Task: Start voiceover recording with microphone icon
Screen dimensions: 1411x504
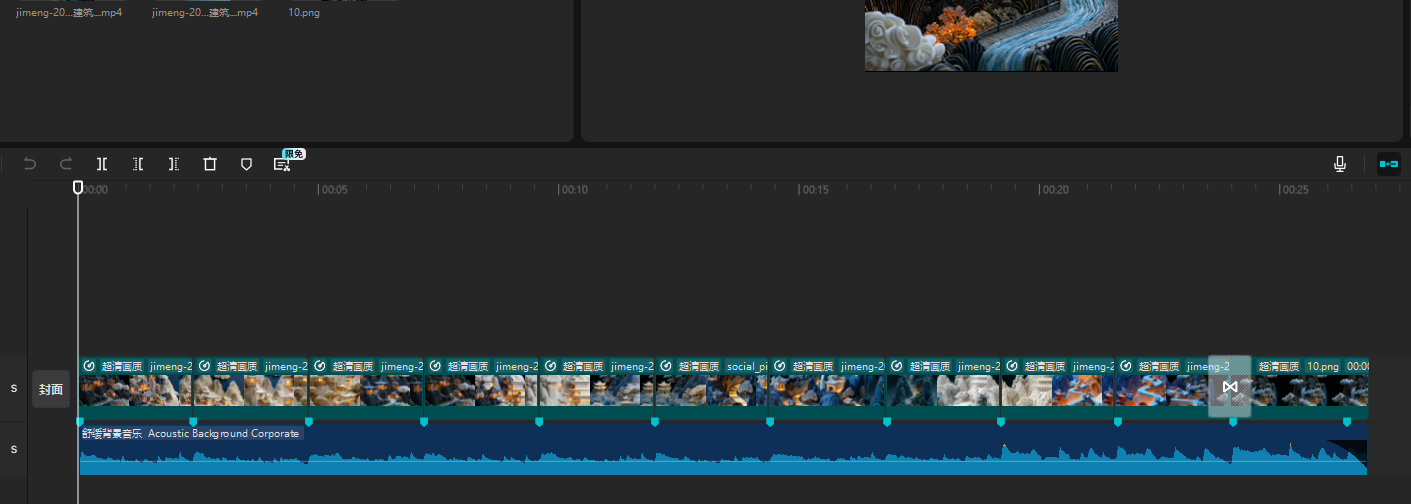Action: (1340, 164)
